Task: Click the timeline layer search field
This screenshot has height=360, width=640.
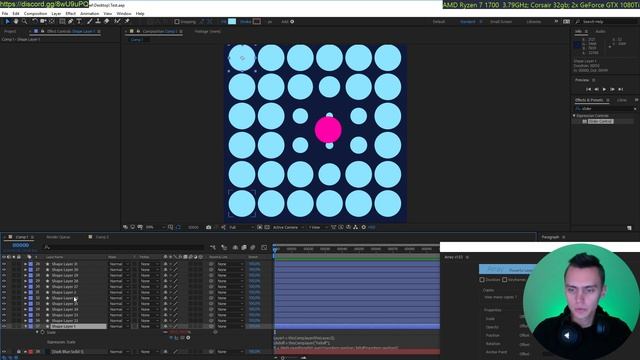Action: (x=123, y=247)
